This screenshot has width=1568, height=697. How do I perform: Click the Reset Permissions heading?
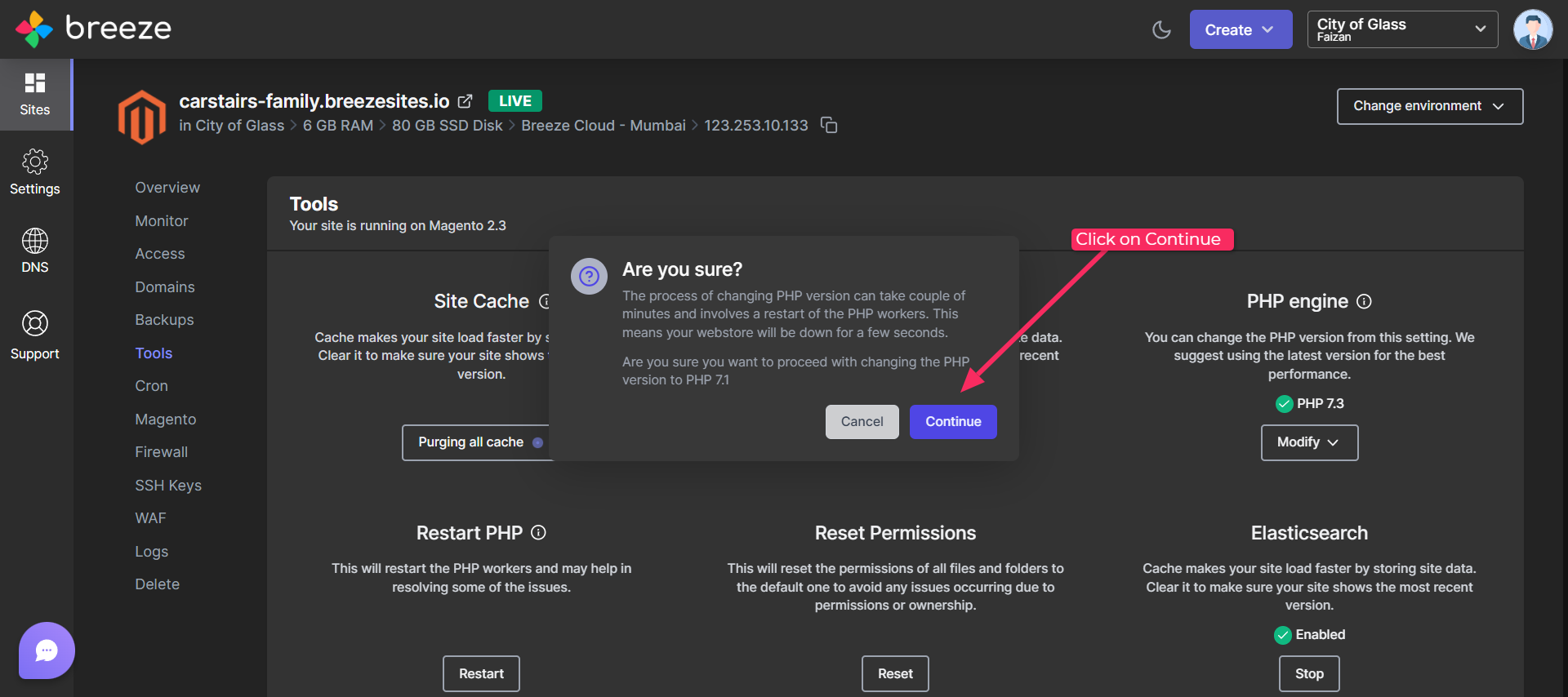(895, 533)
